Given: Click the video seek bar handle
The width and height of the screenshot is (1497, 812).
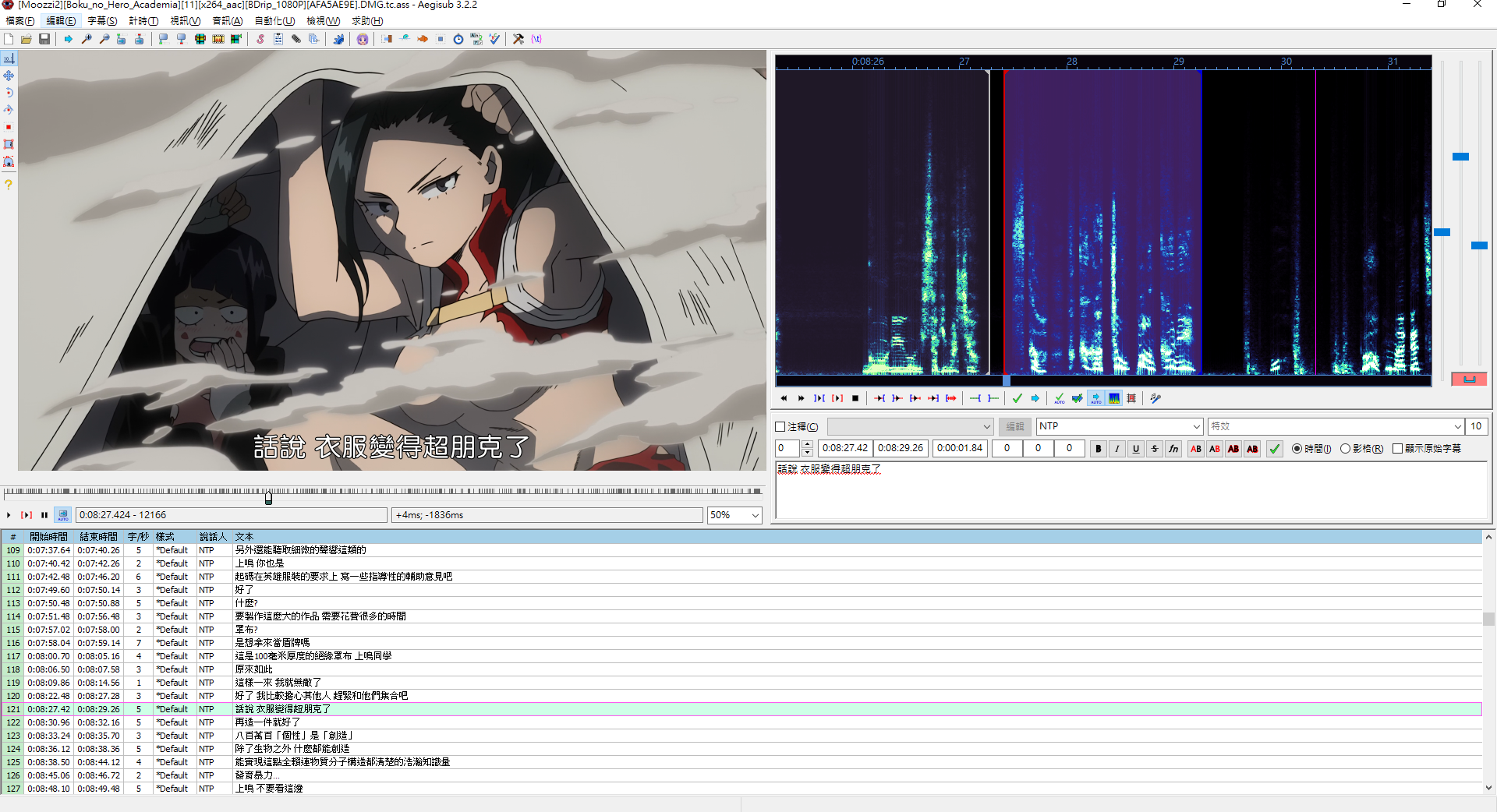Looking at the screenshot, I should pyautogui.click(x=268, y=497).
